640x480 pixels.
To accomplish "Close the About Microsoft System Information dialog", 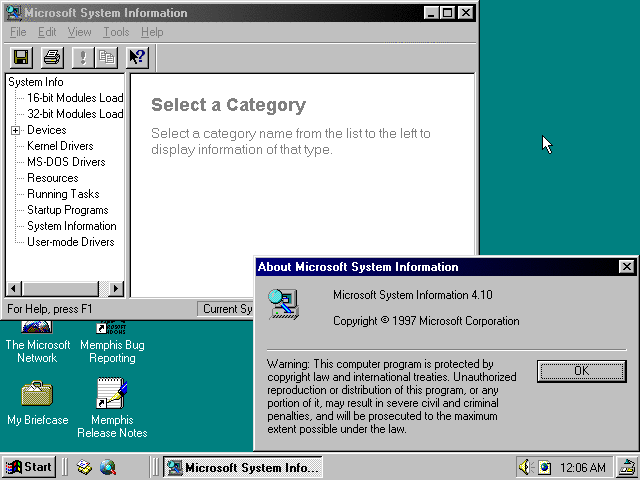I will point(627,267).
